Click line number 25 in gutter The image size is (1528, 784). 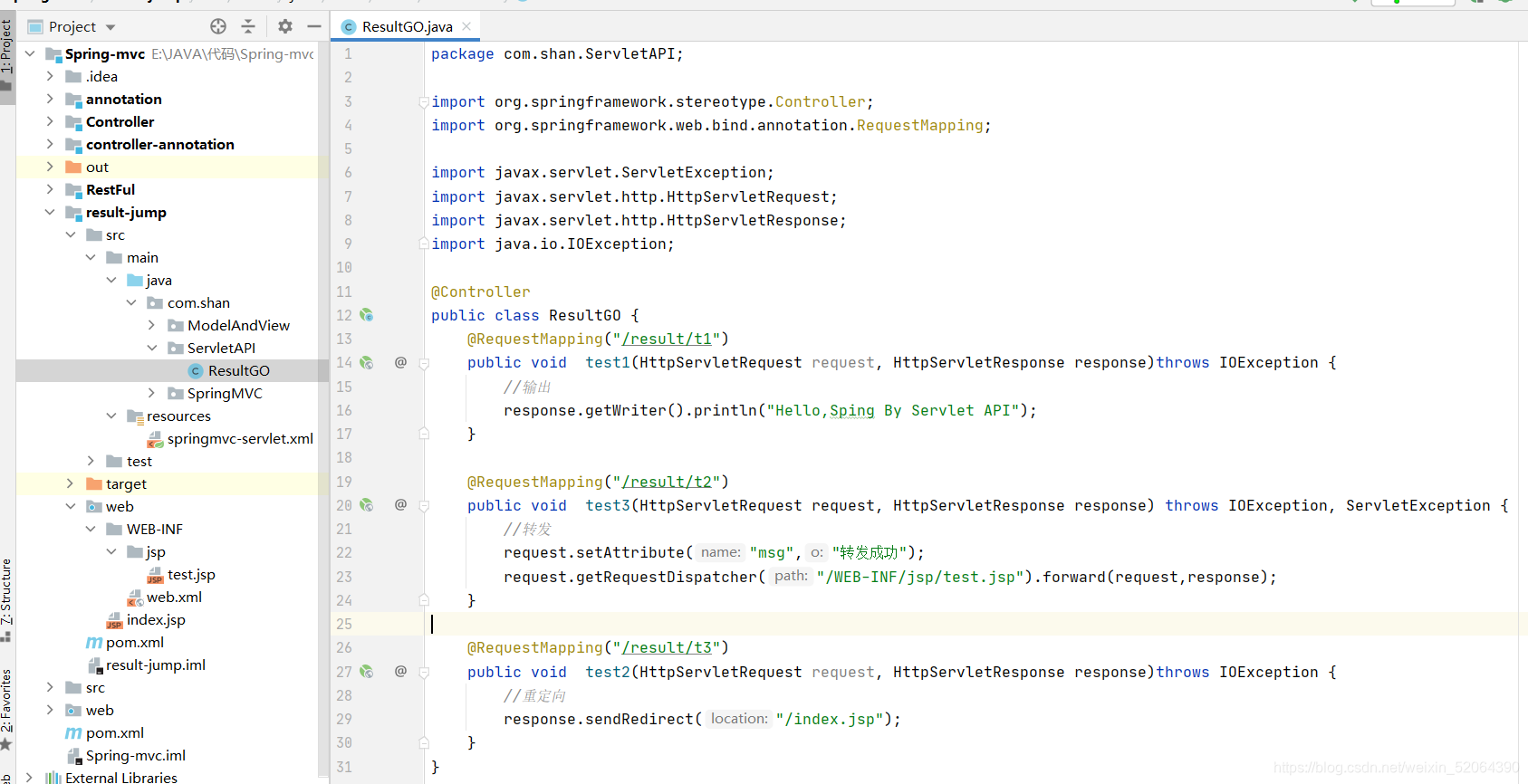(x=344, y=624)
